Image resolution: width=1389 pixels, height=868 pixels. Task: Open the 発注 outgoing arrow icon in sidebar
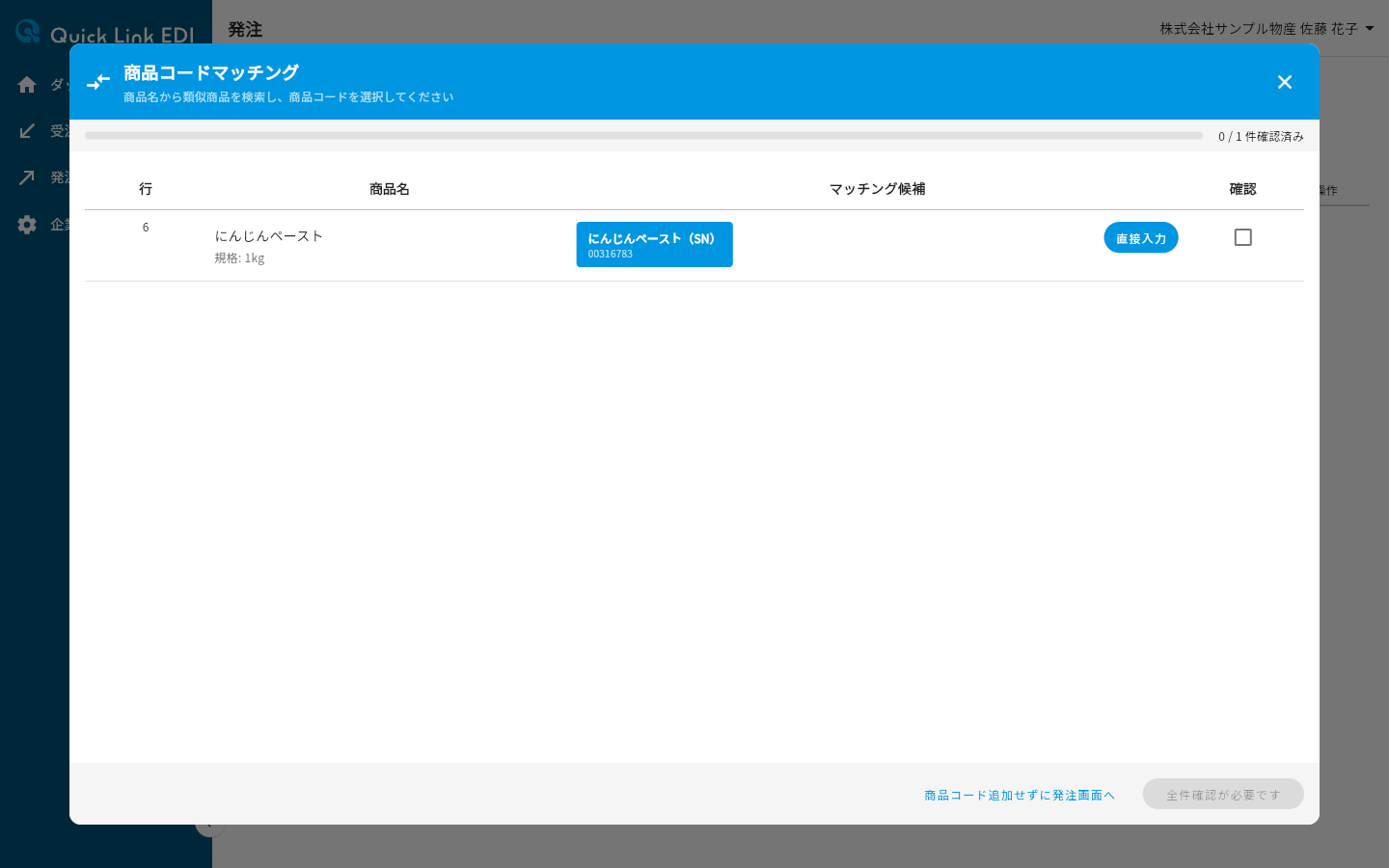[x=27, y=177]
